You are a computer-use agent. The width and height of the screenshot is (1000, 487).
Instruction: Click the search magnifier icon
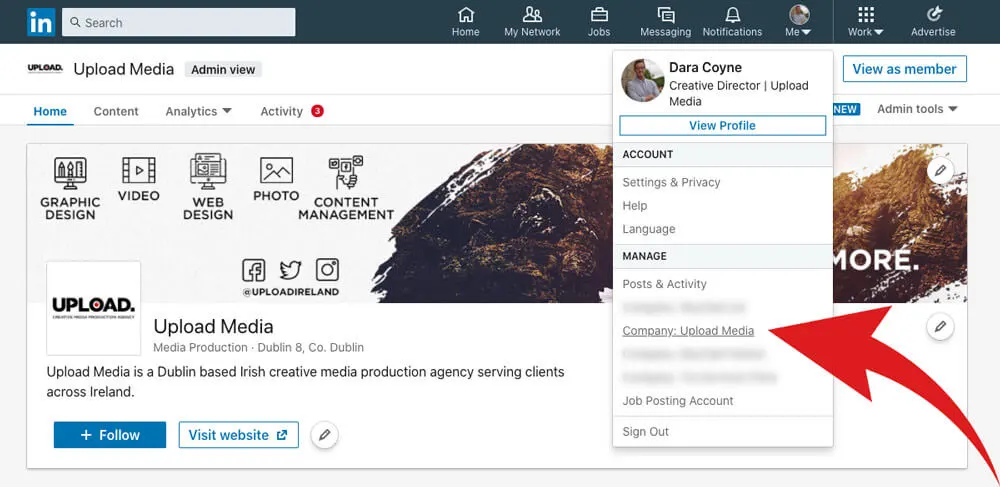click(x=75, y=22)
